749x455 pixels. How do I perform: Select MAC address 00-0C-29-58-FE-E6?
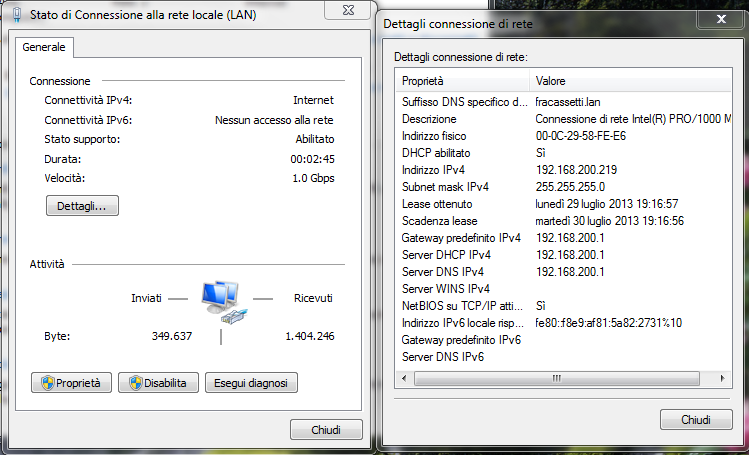[x=581, y=136]
